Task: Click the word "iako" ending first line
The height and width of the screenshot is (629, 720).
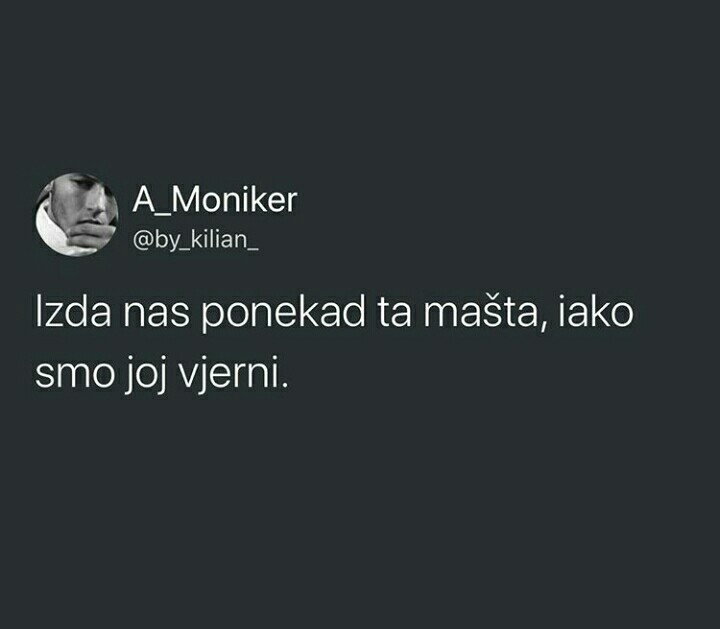Action: pos(596,312)
